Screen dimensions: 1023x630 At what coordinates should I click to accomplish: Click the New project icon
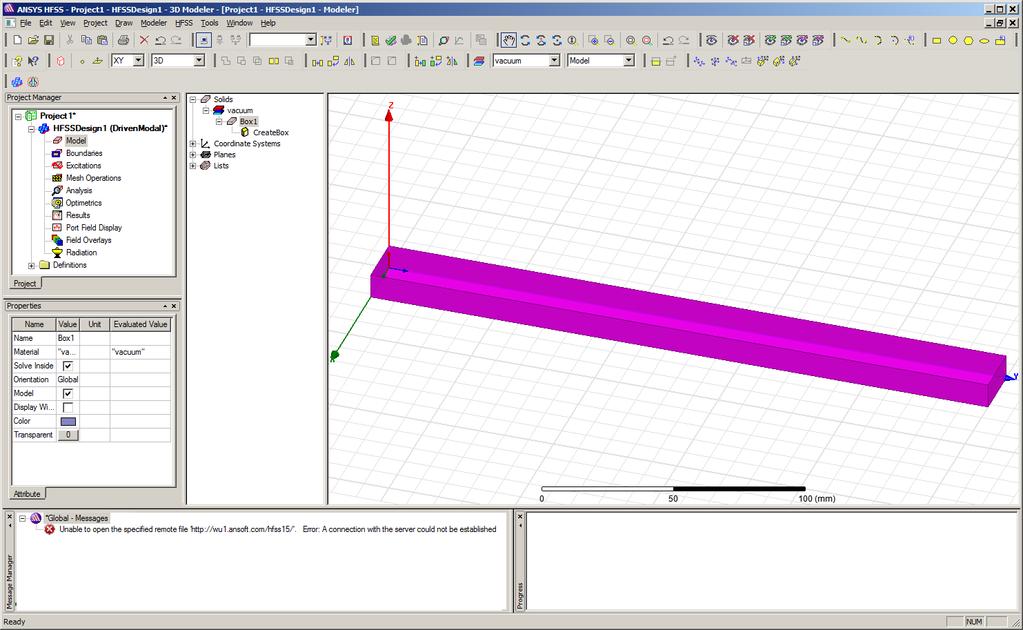coord(18,40)
